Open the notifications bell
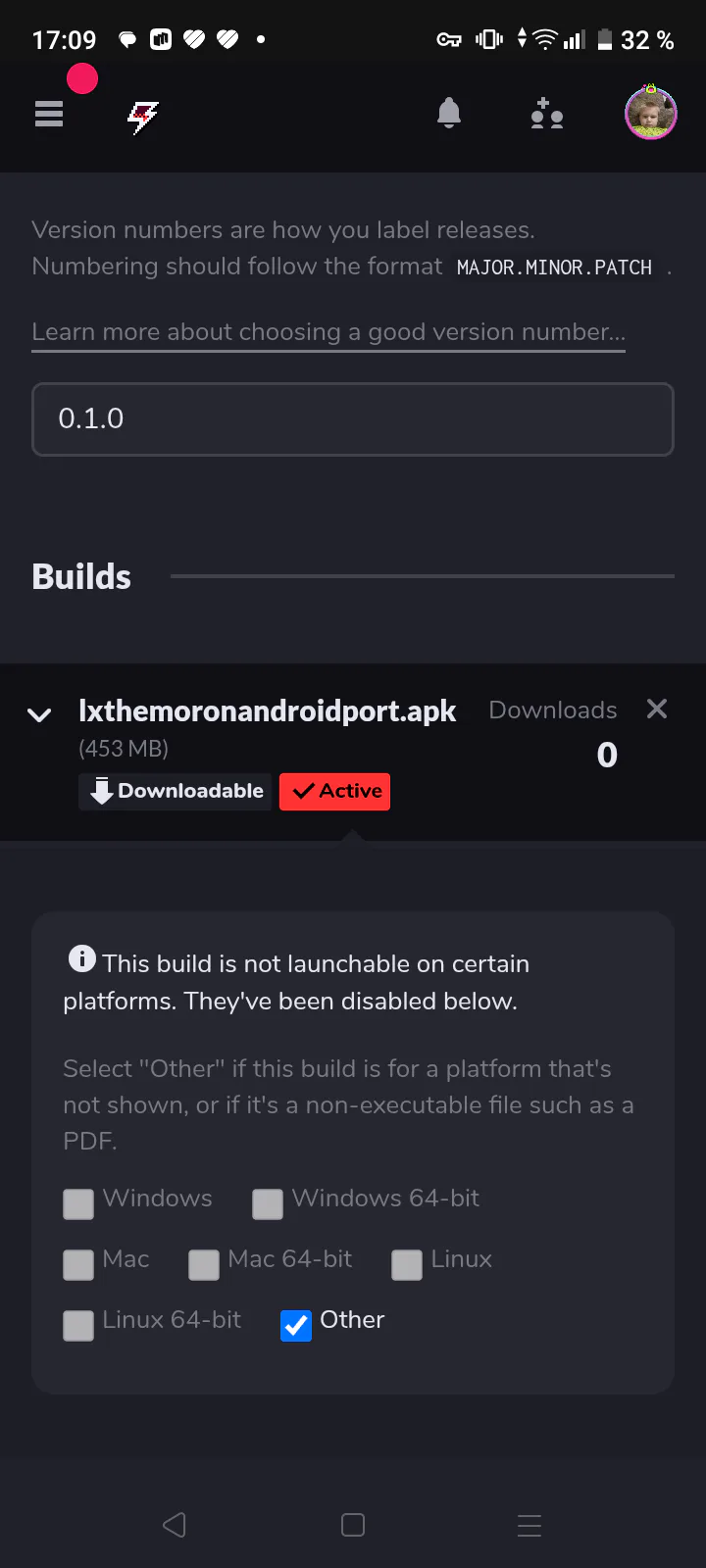Image resolution: width=706 pixels, height=1568 pixels. 449,114
